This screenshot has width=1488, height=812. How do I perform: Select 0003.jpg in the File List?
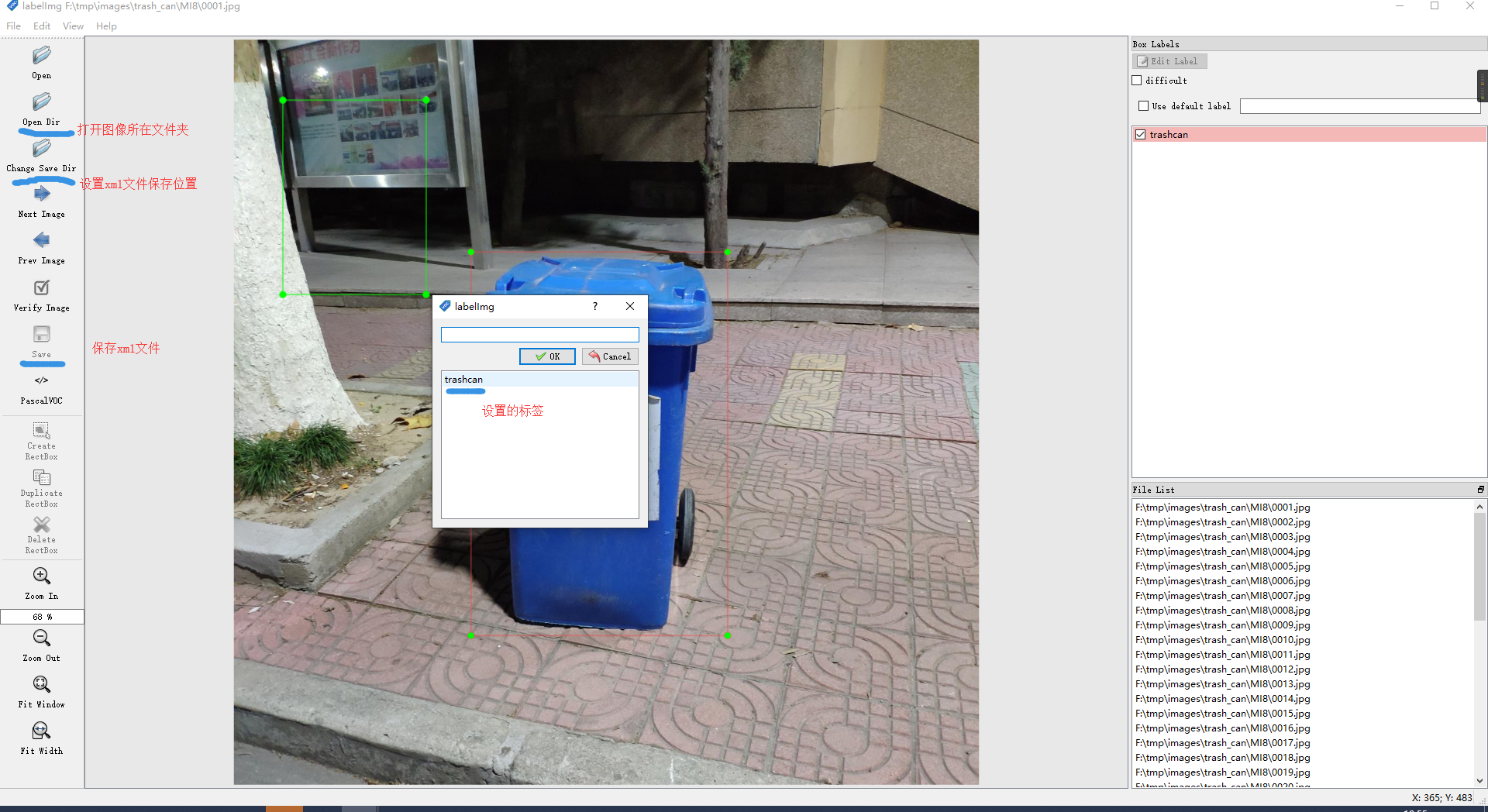(x=1223, y=537)
